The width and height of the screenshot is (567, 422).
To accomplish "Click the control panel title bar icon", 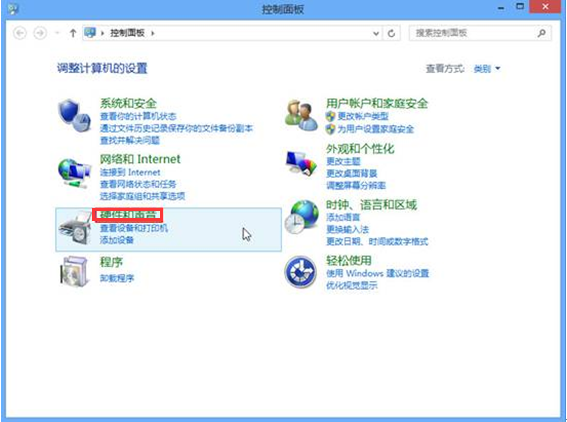I will [x=12, y=8].
